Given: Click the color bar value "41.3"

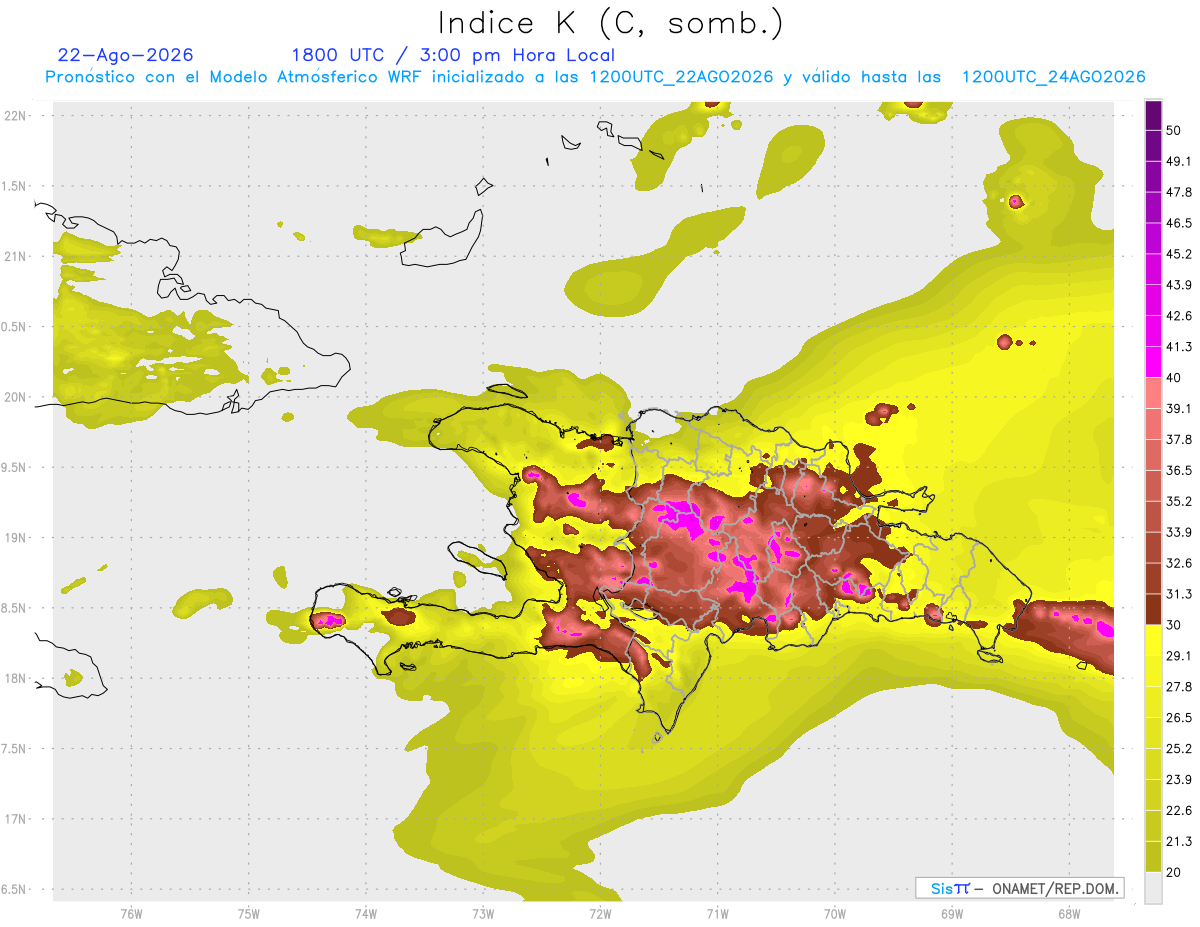Looking at the screenshot, I should click(x=1178, y=347).
